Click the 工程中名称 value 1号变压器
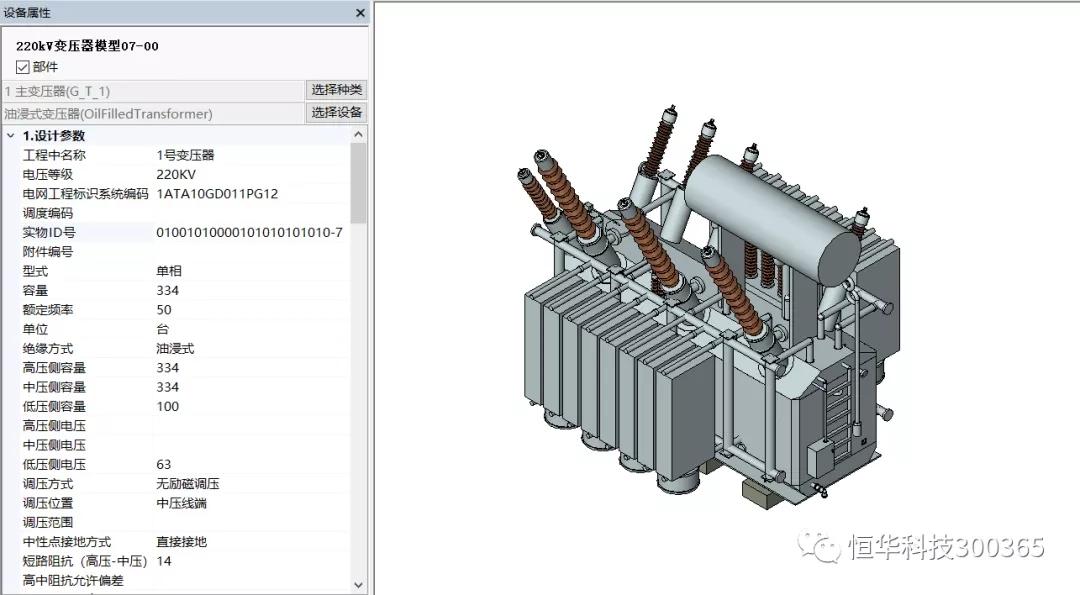This screenshot has height=595, width=1080. (185, 155)
